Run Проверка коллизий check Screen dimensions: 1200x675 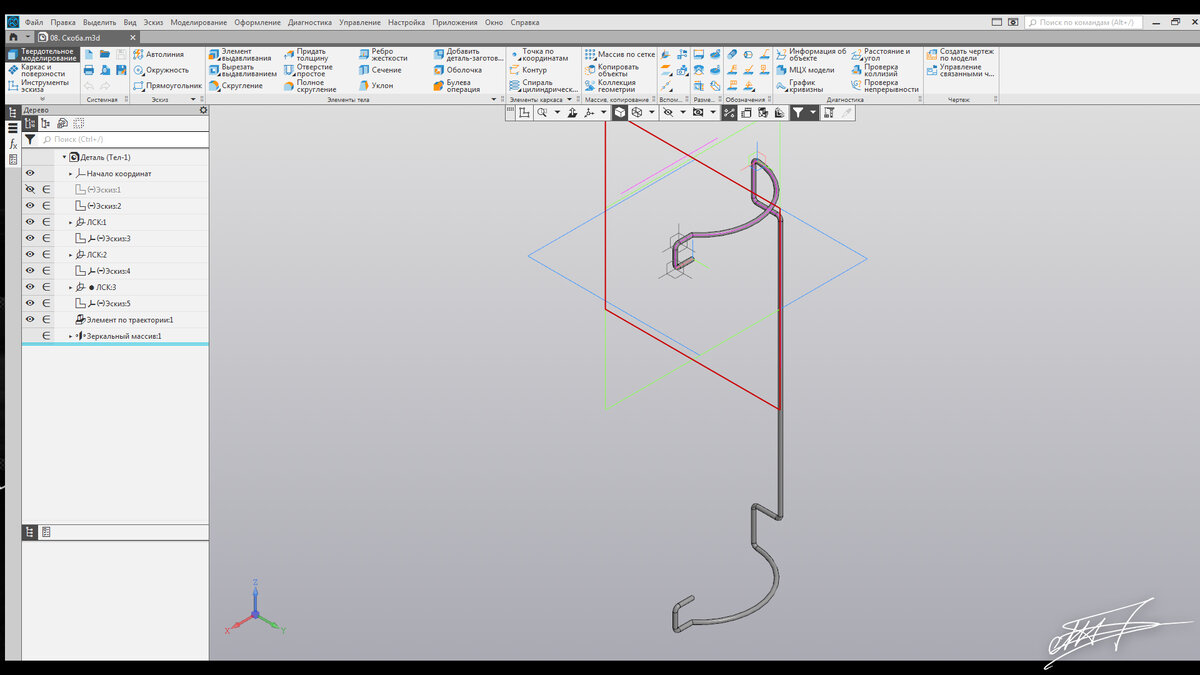click(875, 70)
